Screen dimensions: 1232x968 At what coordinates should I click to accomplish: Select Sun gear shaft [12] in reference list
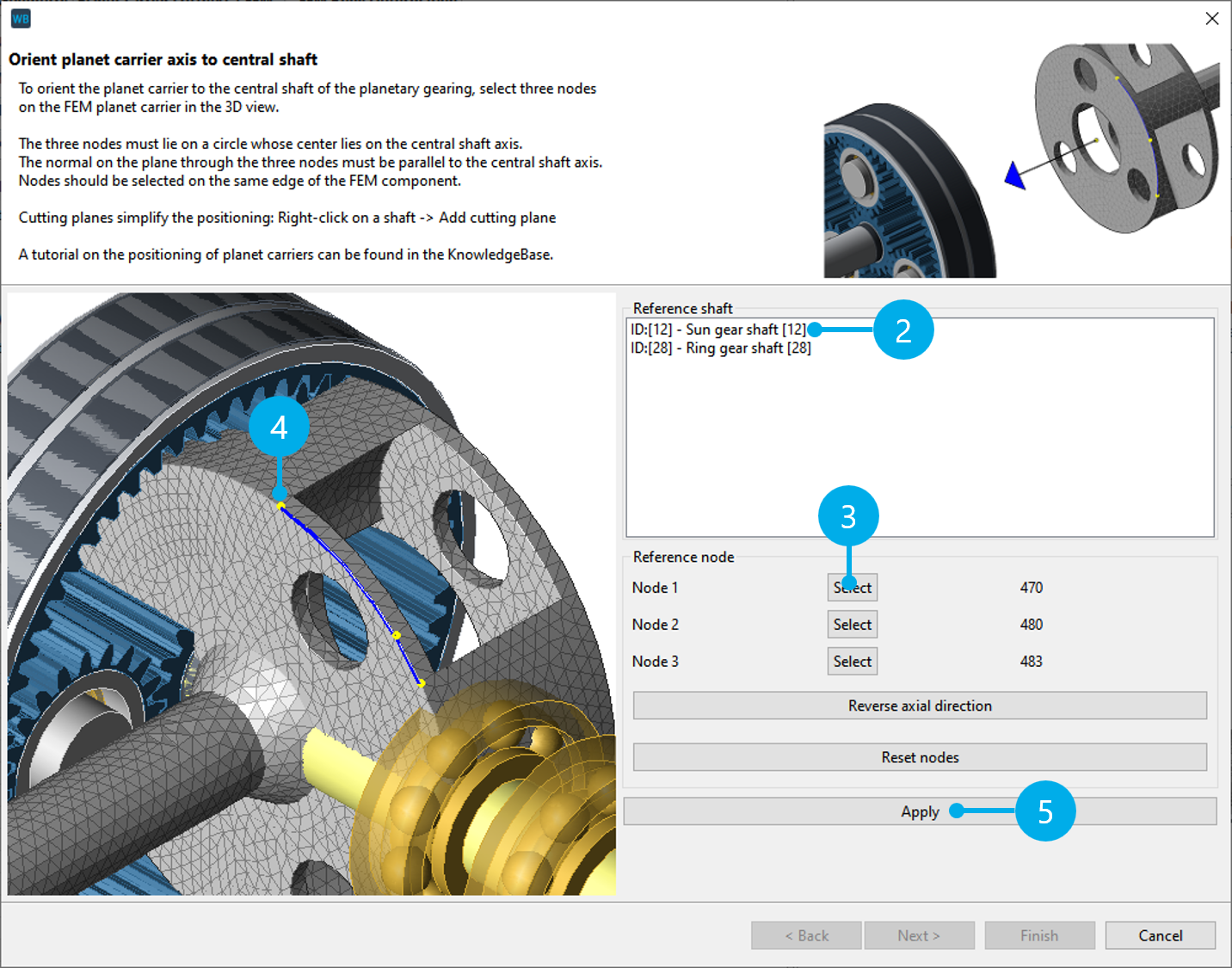point(718,330)
